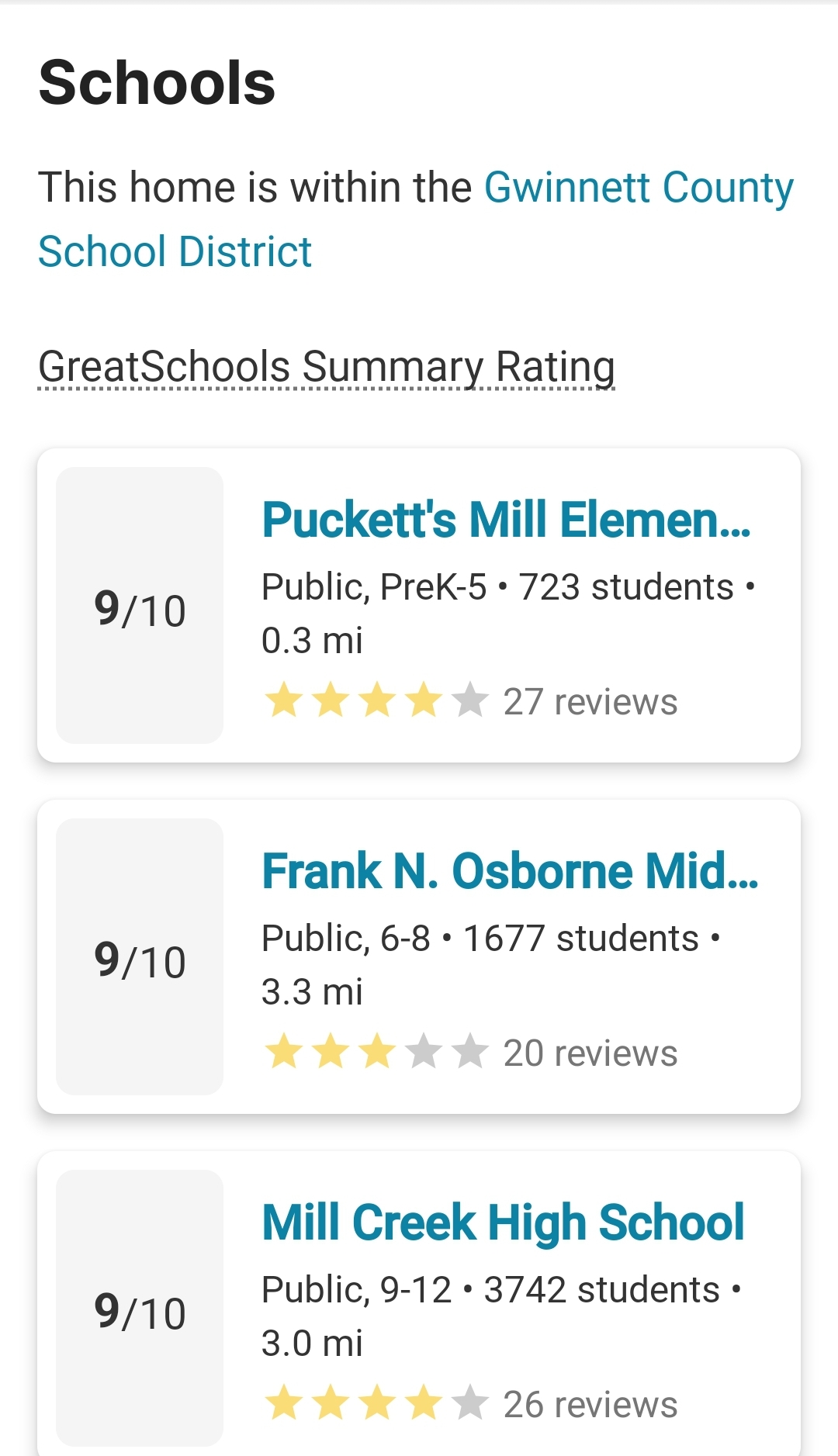The width and height of the screenshot is (838, 1456).
Task: Click the gray fifth star for Mill Creek
Action: (x=470, y=1403)
